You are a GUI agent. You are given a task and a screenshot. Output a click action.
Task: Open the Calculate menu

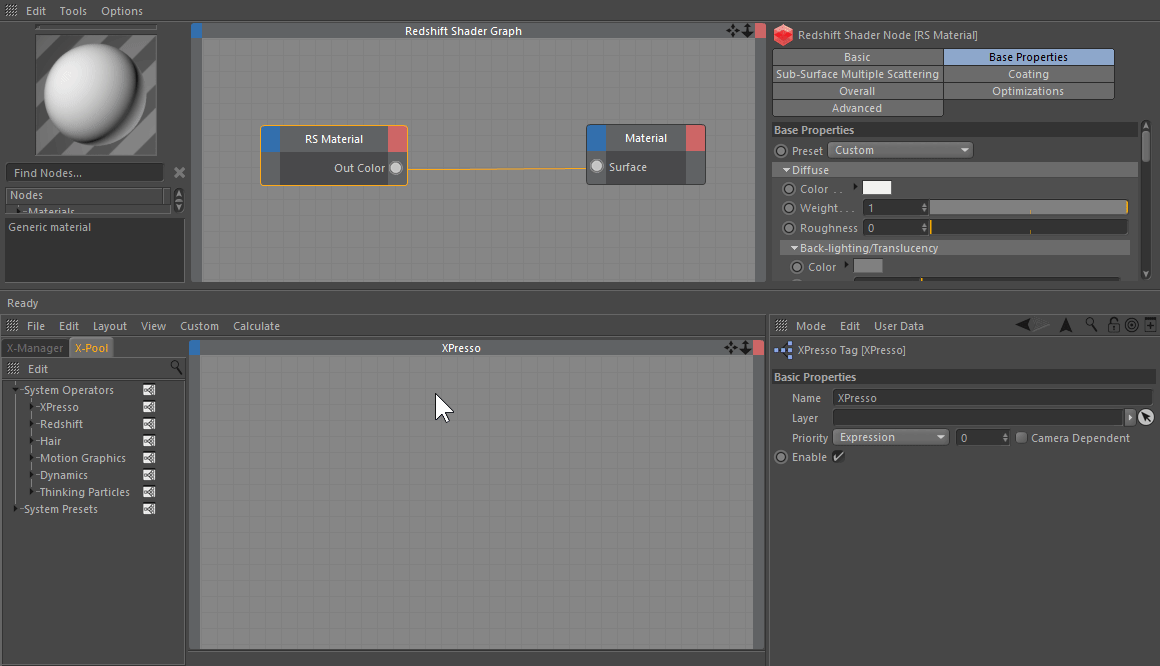tap(256, 326)
